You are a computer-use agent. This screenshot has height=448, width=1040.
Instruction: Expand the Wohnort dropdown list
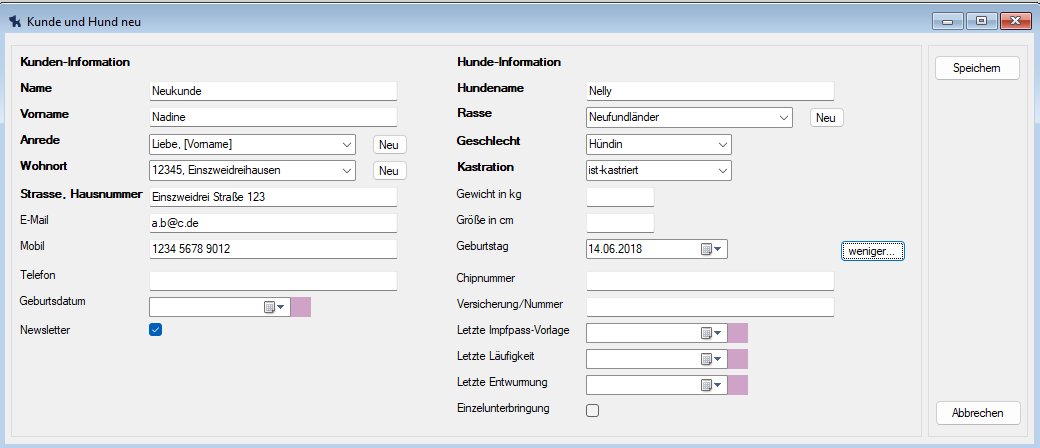pos(345,171)
